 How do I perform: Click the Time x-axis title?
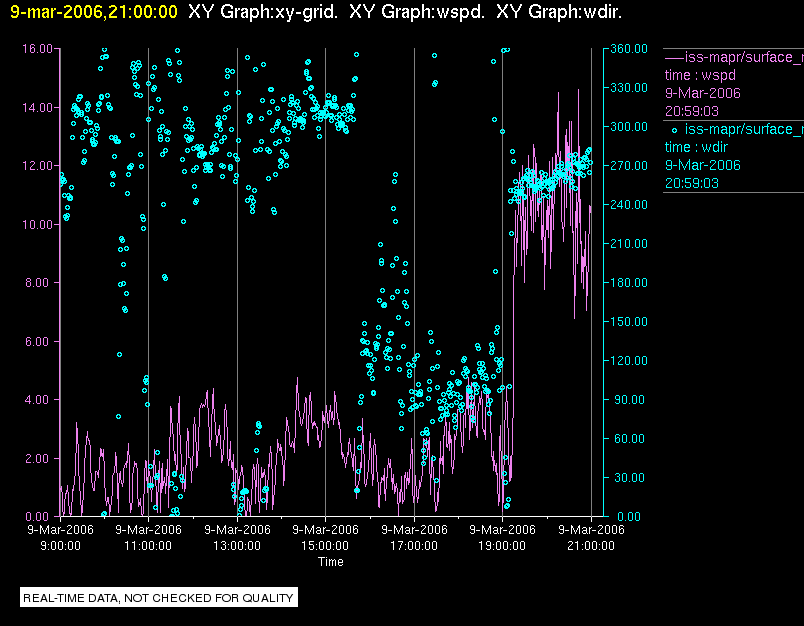click(x=331, y=562)
